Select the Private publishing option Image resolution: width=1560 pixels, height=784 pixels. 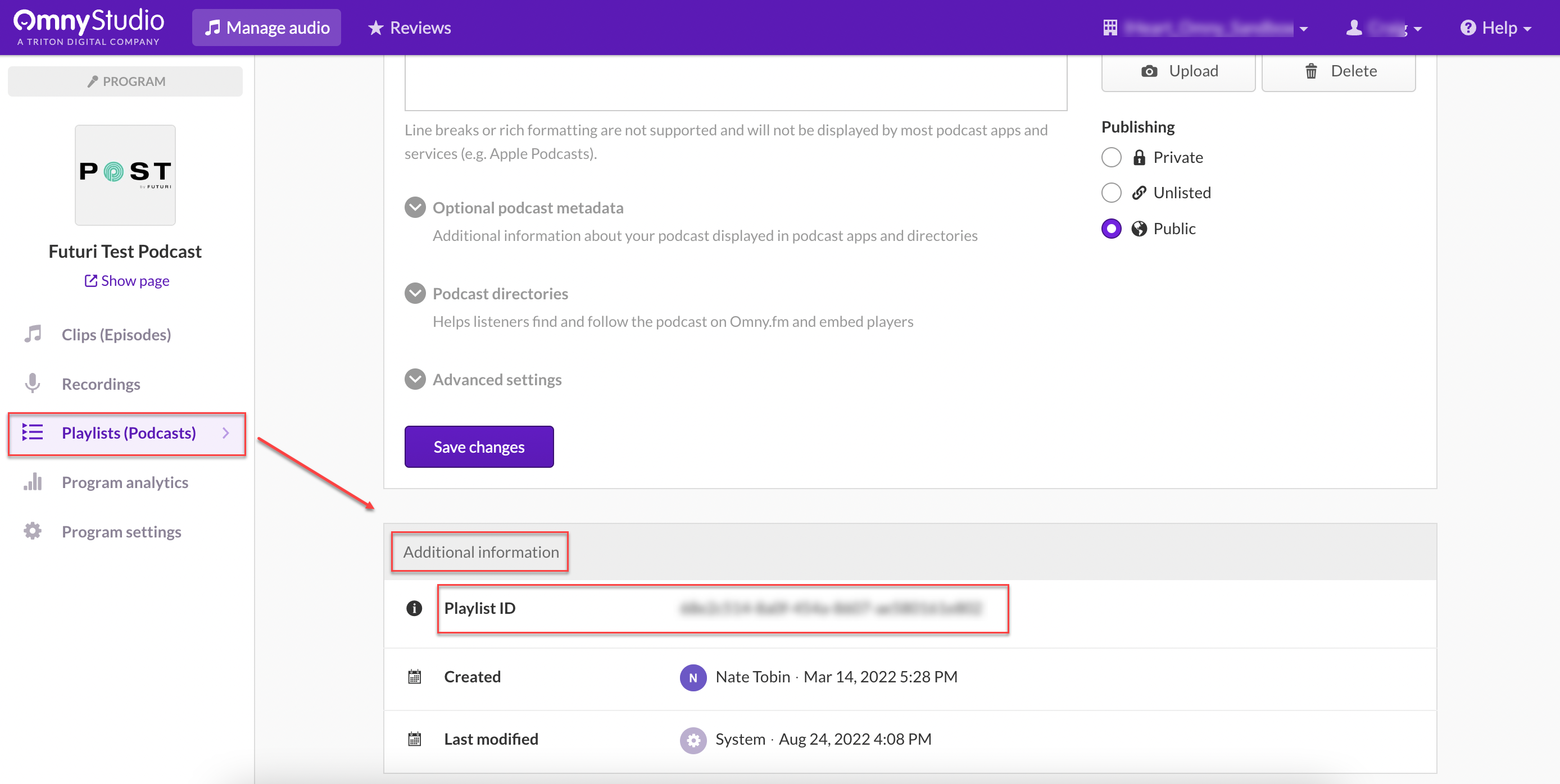pyautogui.click(x=1111, y=157)
